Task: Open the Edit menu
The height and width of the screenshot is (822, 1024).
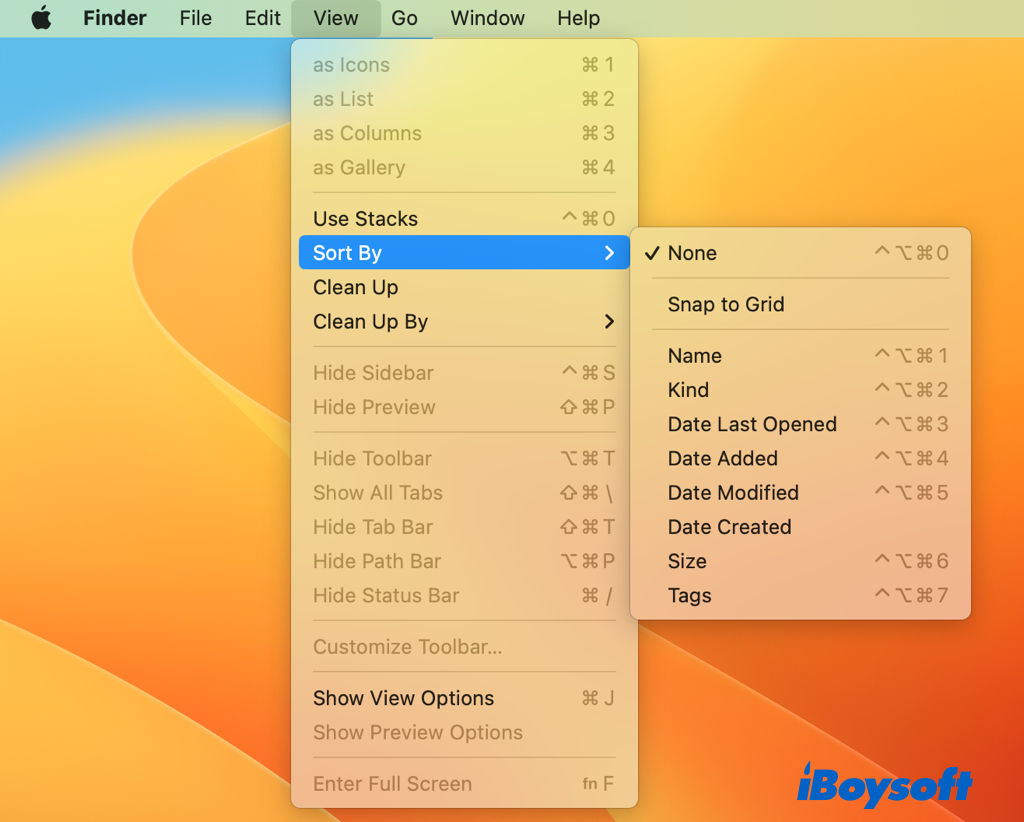Action: [x=261, y=17]
